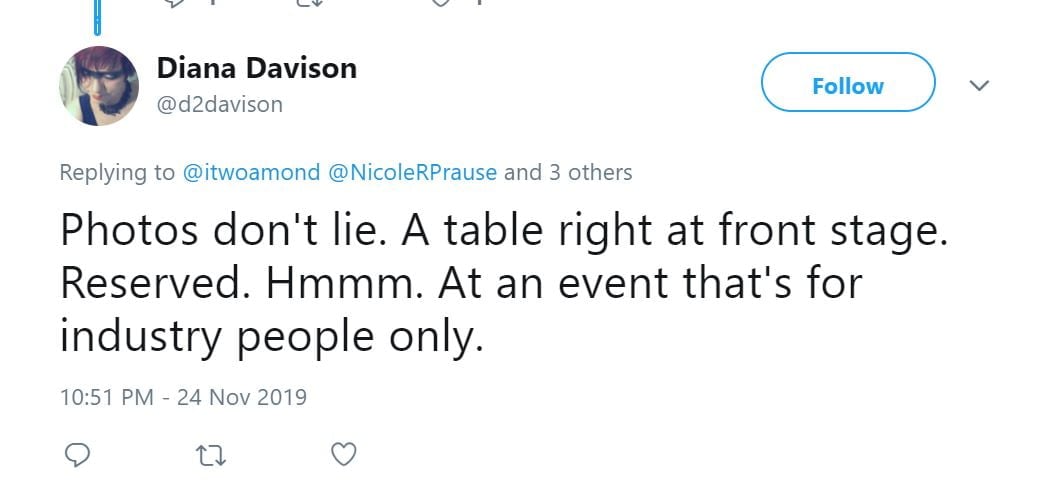Open the @NicoleRPrause mention link
The height and width of the screenshot is (483, 1042).
(412, 172)
